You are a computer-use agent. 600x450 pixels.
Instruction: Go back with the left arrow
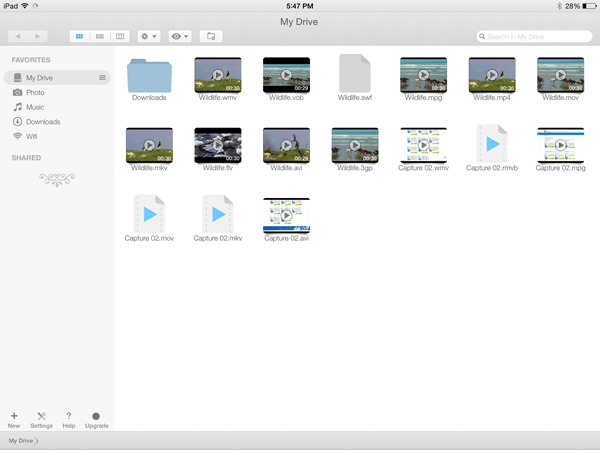(17, 36)
